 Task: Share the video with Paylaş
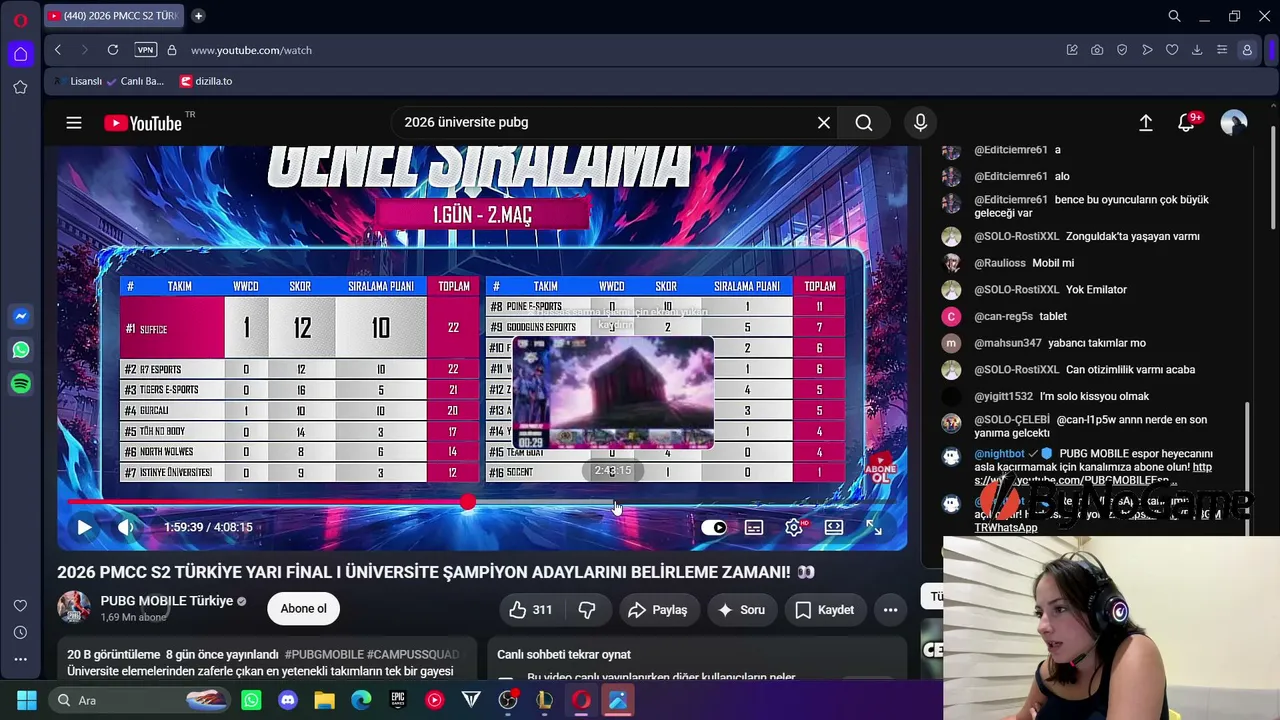pos(658,609)
